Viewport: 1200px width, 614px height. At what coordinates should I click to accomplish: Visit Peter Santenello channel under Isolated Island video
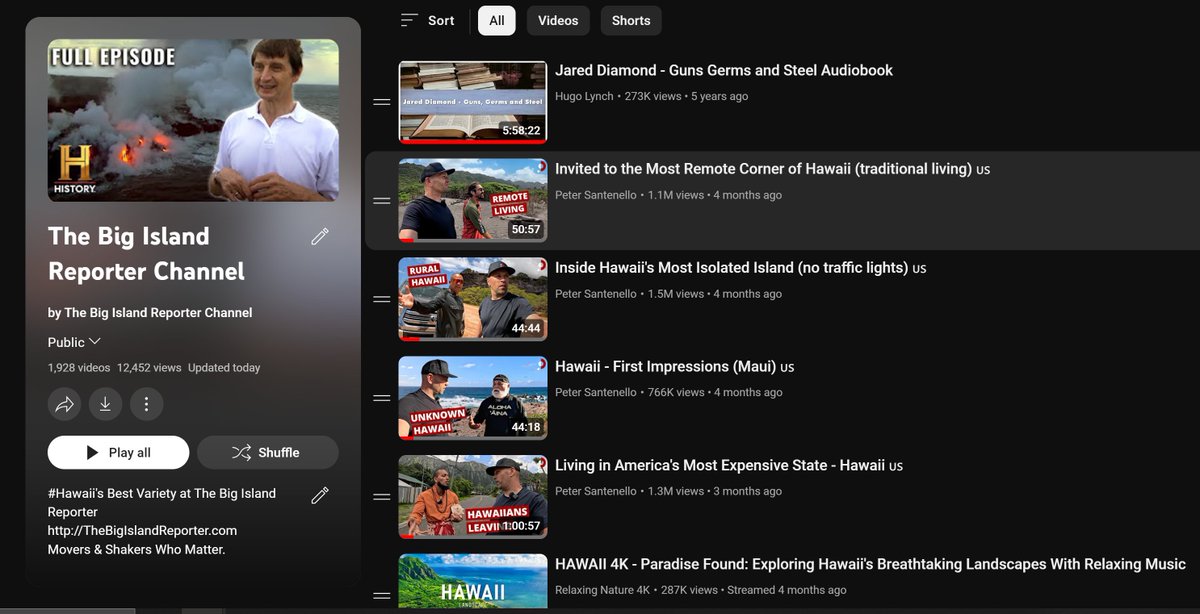tap(596, 294)
